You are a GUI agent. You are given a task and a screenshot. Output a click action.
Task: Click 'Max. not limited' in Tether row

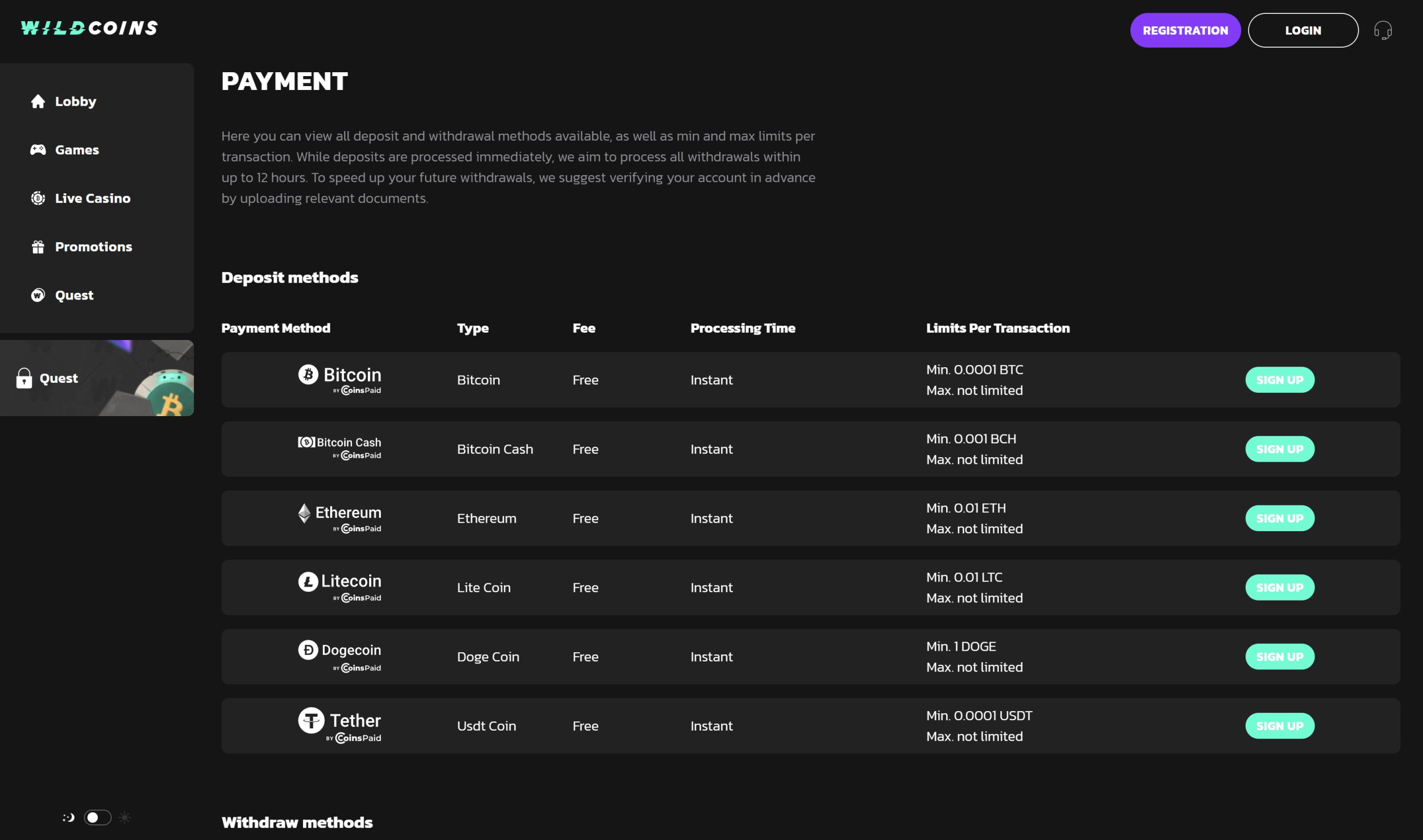tap(974, 737)
